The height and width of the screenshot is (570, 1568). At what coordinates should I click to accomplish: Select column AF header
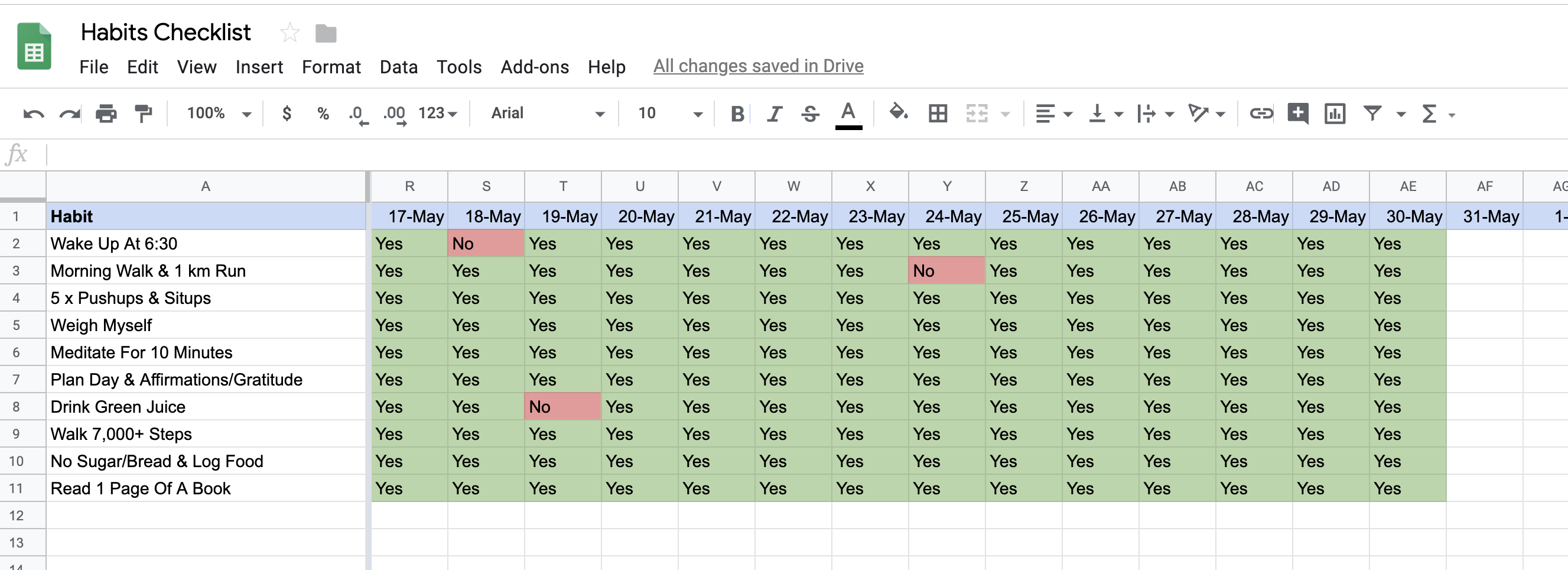tap(1485, 186)
